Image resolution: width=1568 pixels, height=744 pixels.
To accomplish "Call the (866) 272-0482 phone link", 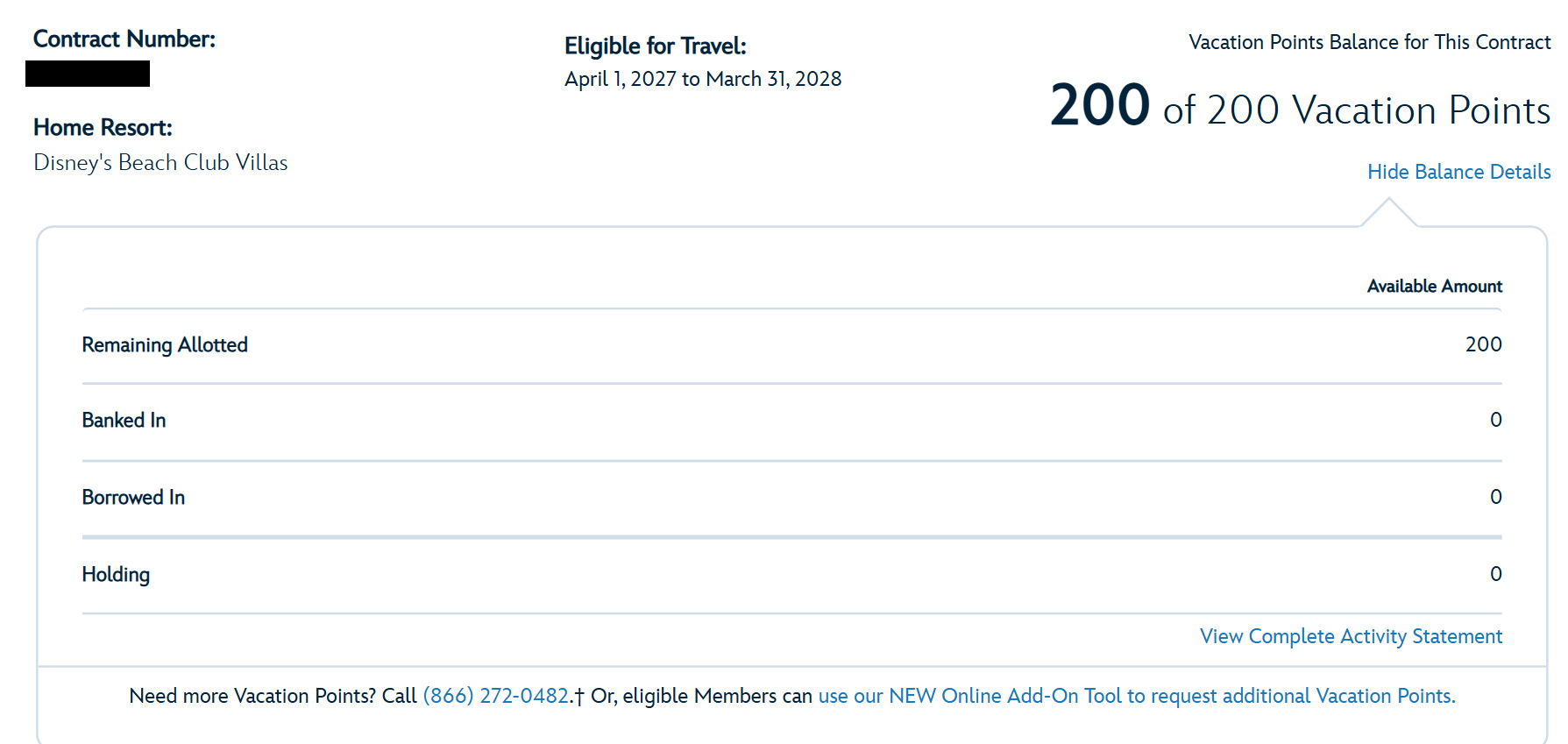I will (x=496, y=696).
